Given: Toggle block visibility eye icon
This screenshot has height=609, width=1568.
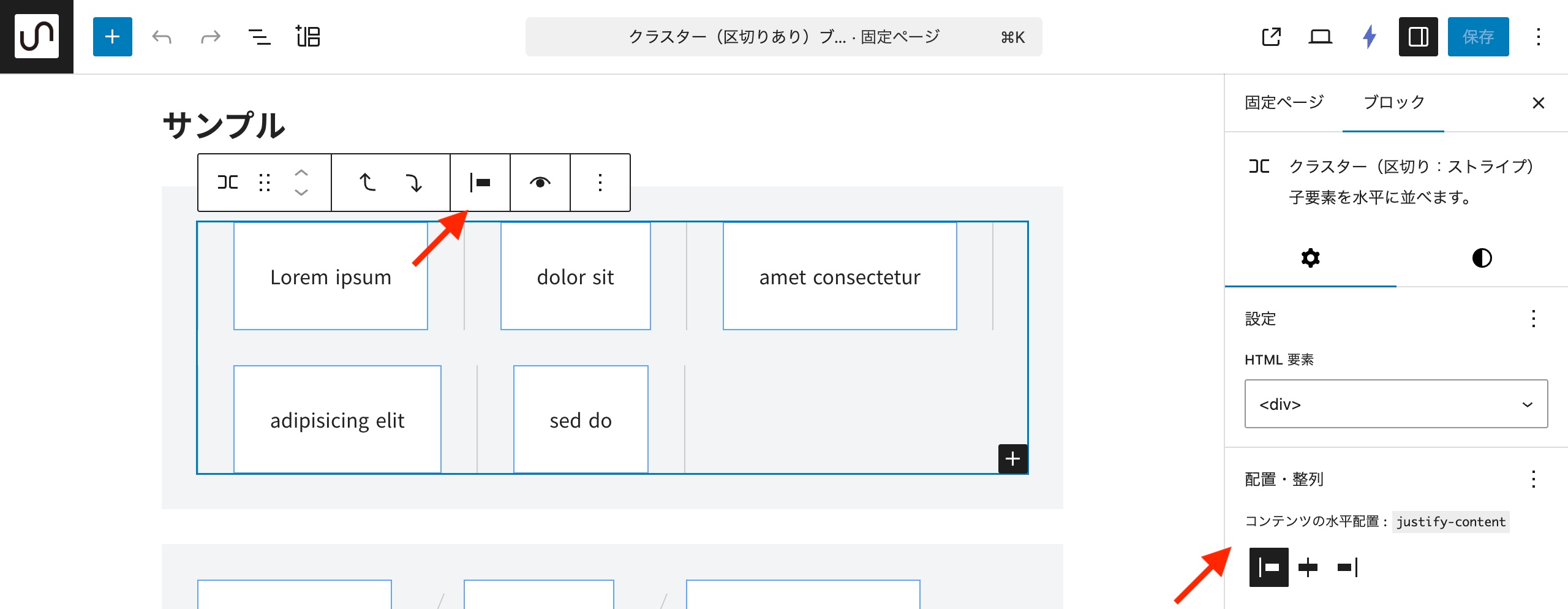Looking at the screenshot, I should [x=540, y=183].
